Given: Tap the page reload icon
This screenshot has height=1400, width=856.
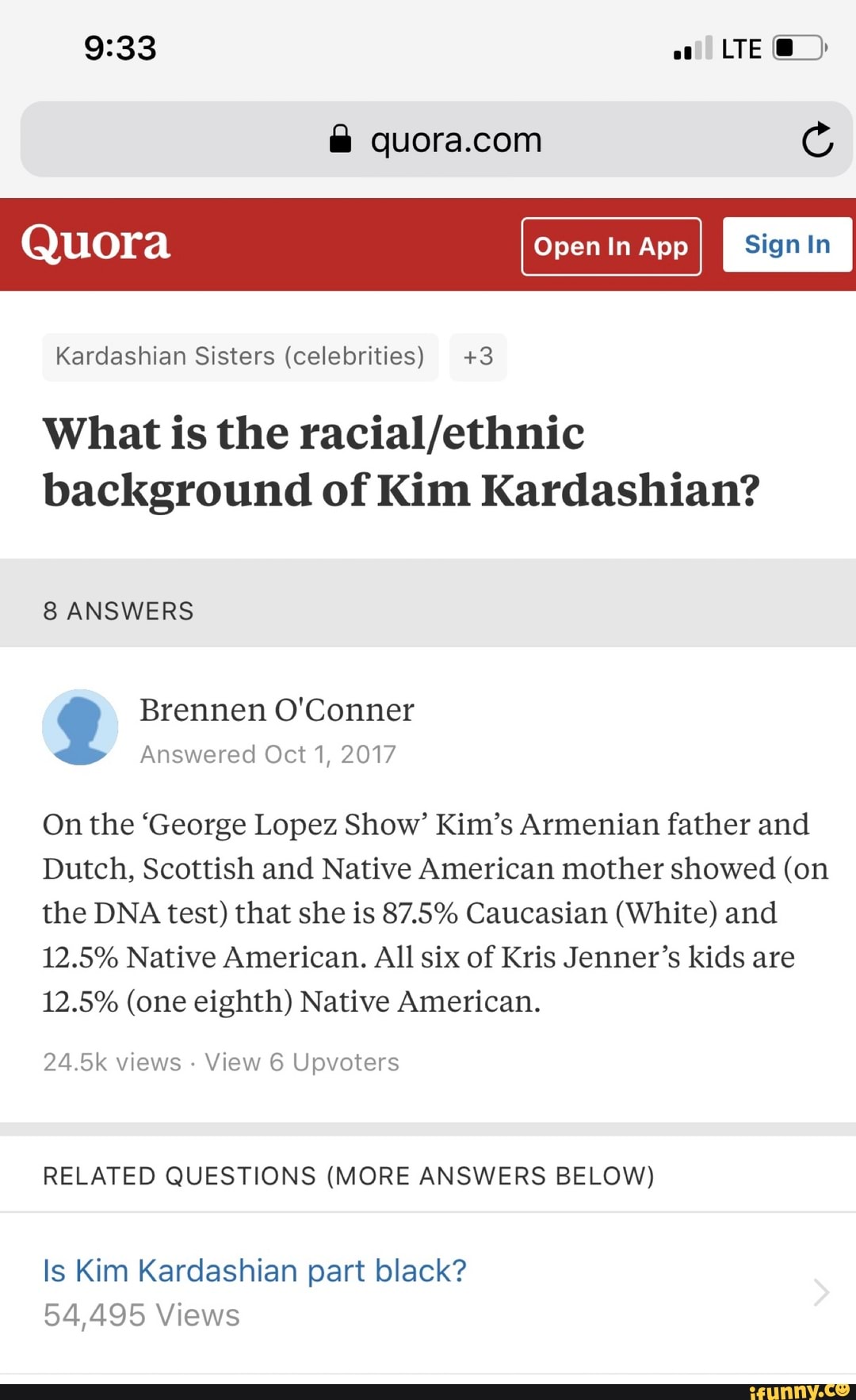Looking at the screenshot, I should click(x=817, y=140).
